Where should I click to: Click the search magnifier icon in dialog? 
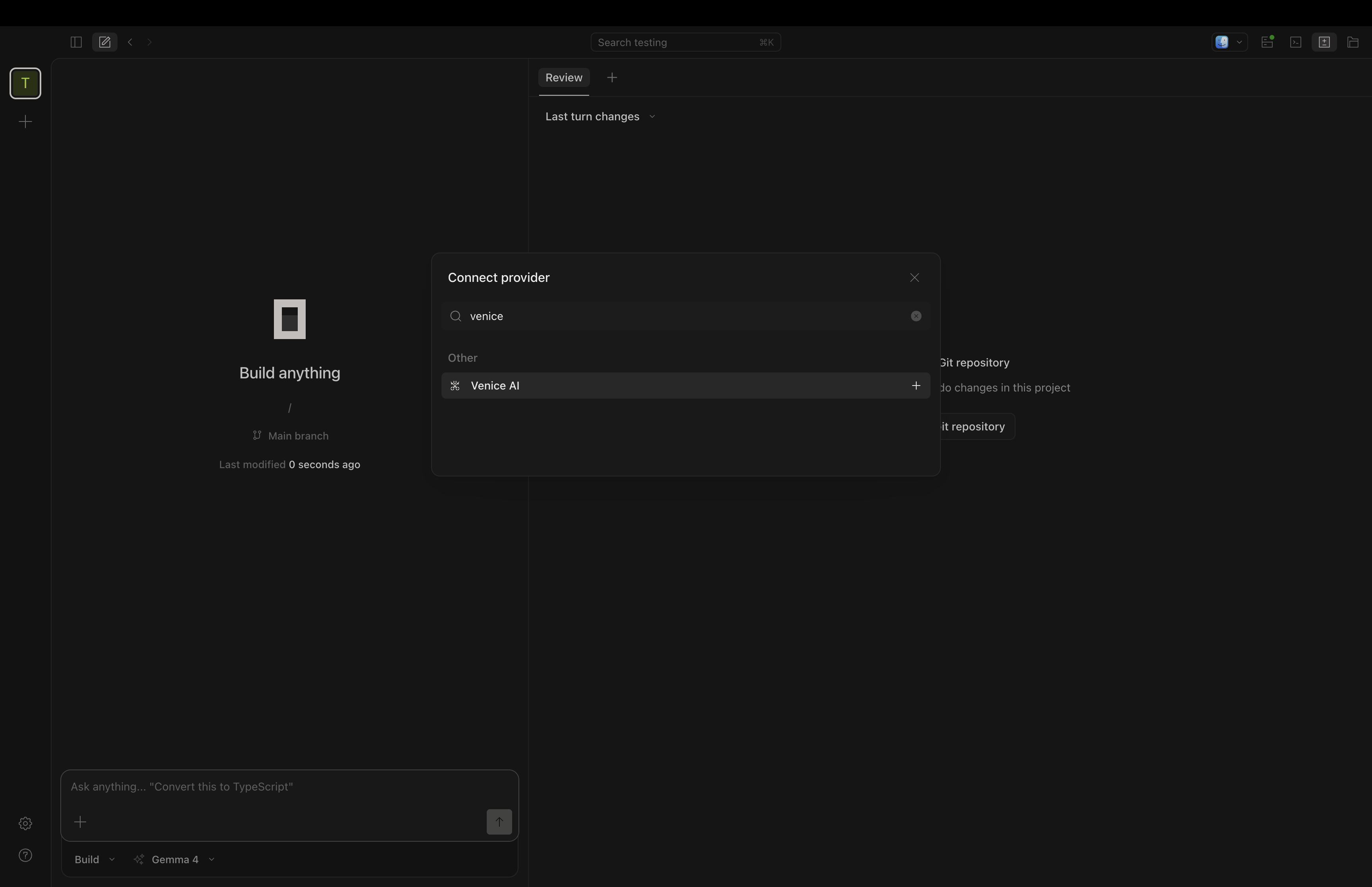point(455,316)
